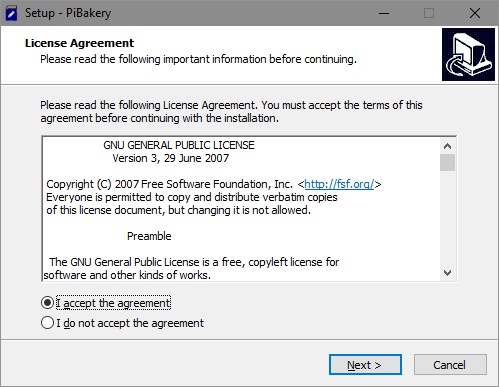Click the Cancel button
499x387 pixels.
tap(450, 365)
